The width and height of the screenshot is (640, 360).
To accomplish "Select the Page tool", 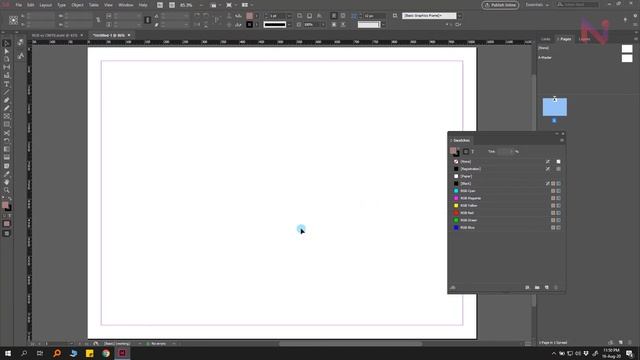I will (x=7, y=59).
